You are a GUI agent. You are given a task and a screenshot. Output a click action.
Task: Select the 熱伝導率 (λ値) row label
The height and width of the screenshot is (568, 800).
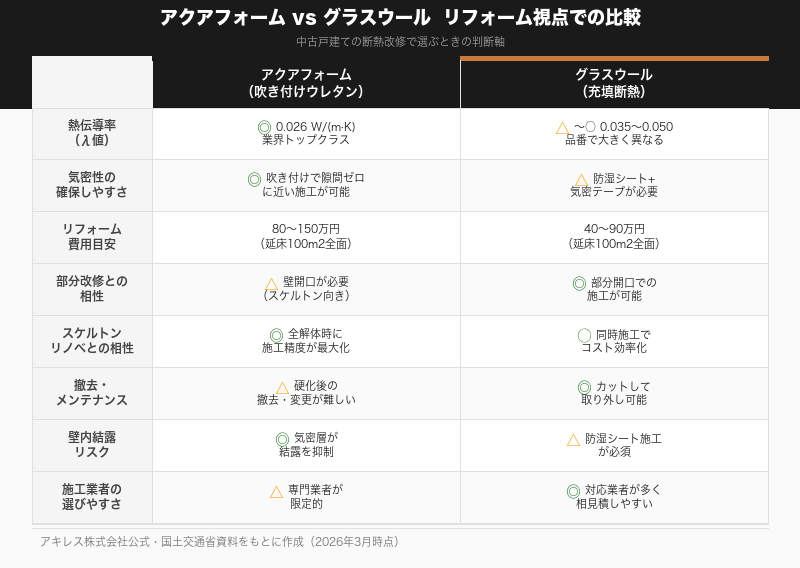pos(92,133)
